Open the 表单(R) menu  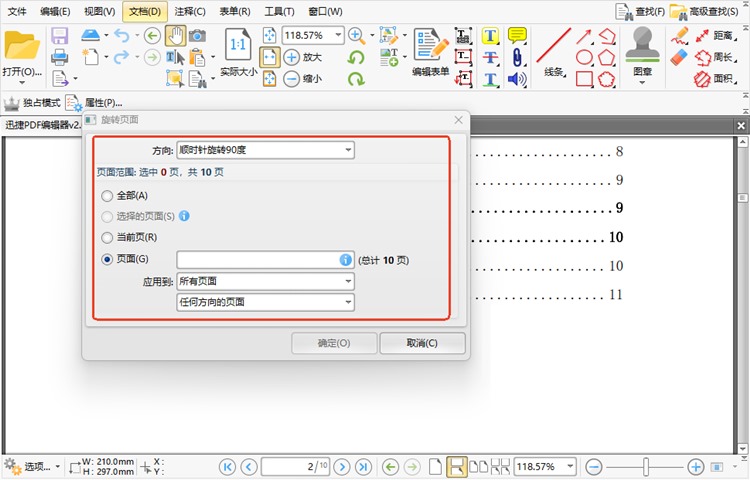click(x=235, y=11)
